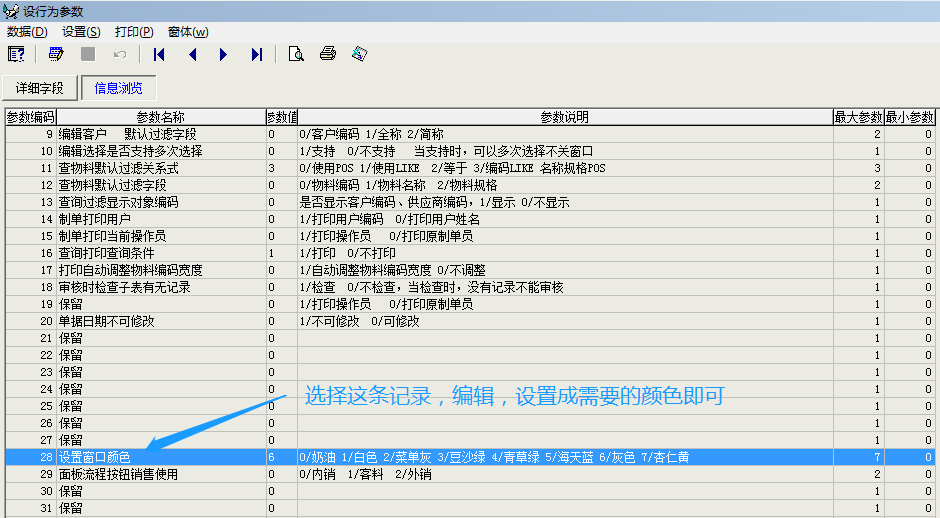Click the edit record toolbar icon
The width and height of the screenshot is (940, 518).
(56, 54)
